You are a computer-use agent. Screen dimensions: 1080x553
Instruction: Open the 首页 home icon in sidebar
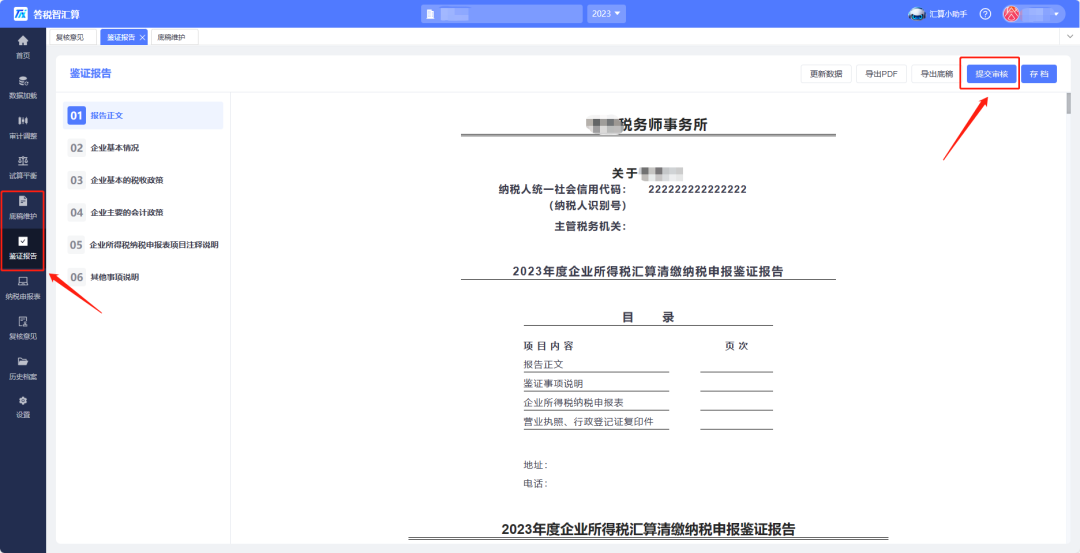23,41
